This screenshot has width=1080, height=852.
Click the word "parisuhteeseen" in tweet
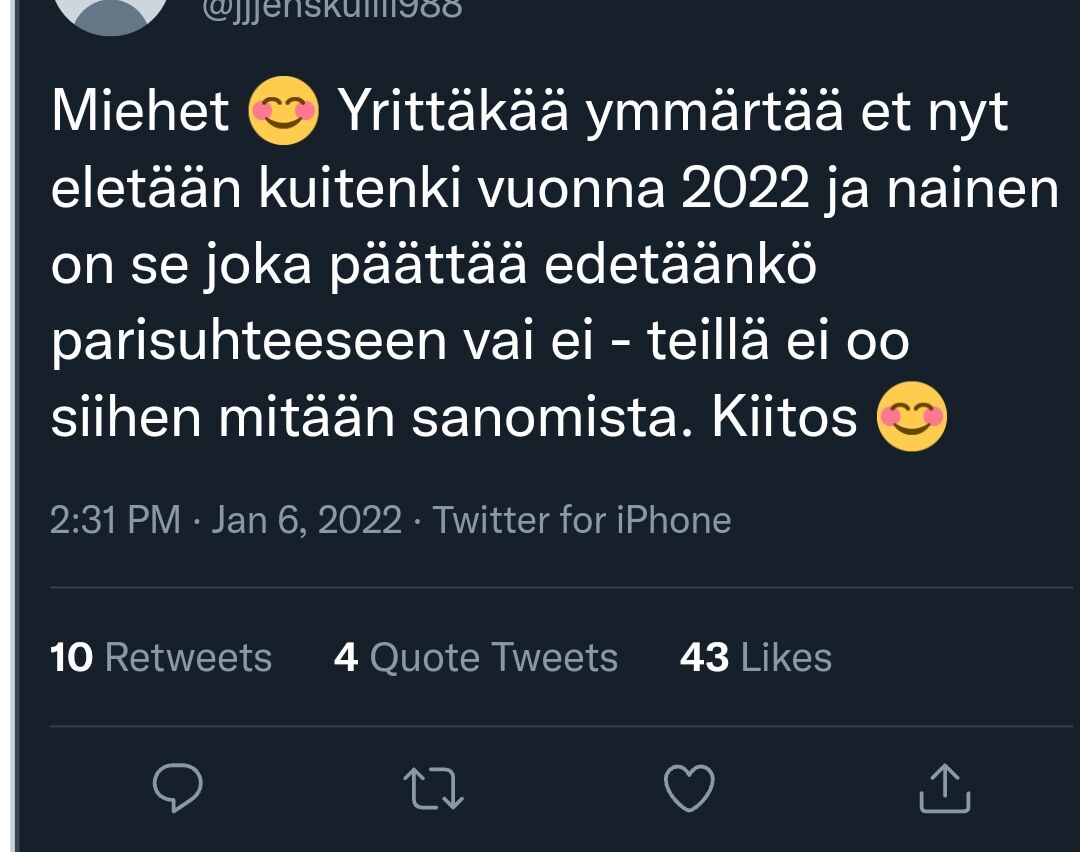point(248,343)
